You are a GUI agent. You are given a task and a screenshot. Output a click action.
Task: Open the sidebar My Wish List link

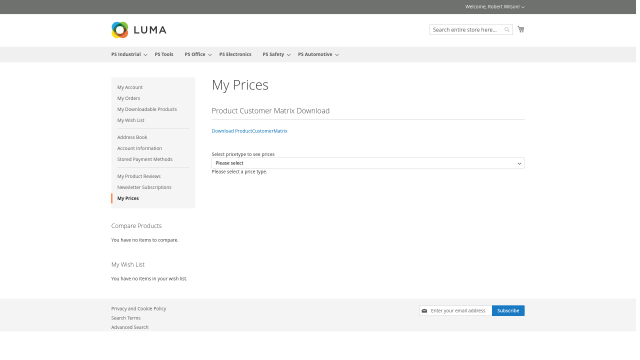pyautogui.click(x=131, y=120)
